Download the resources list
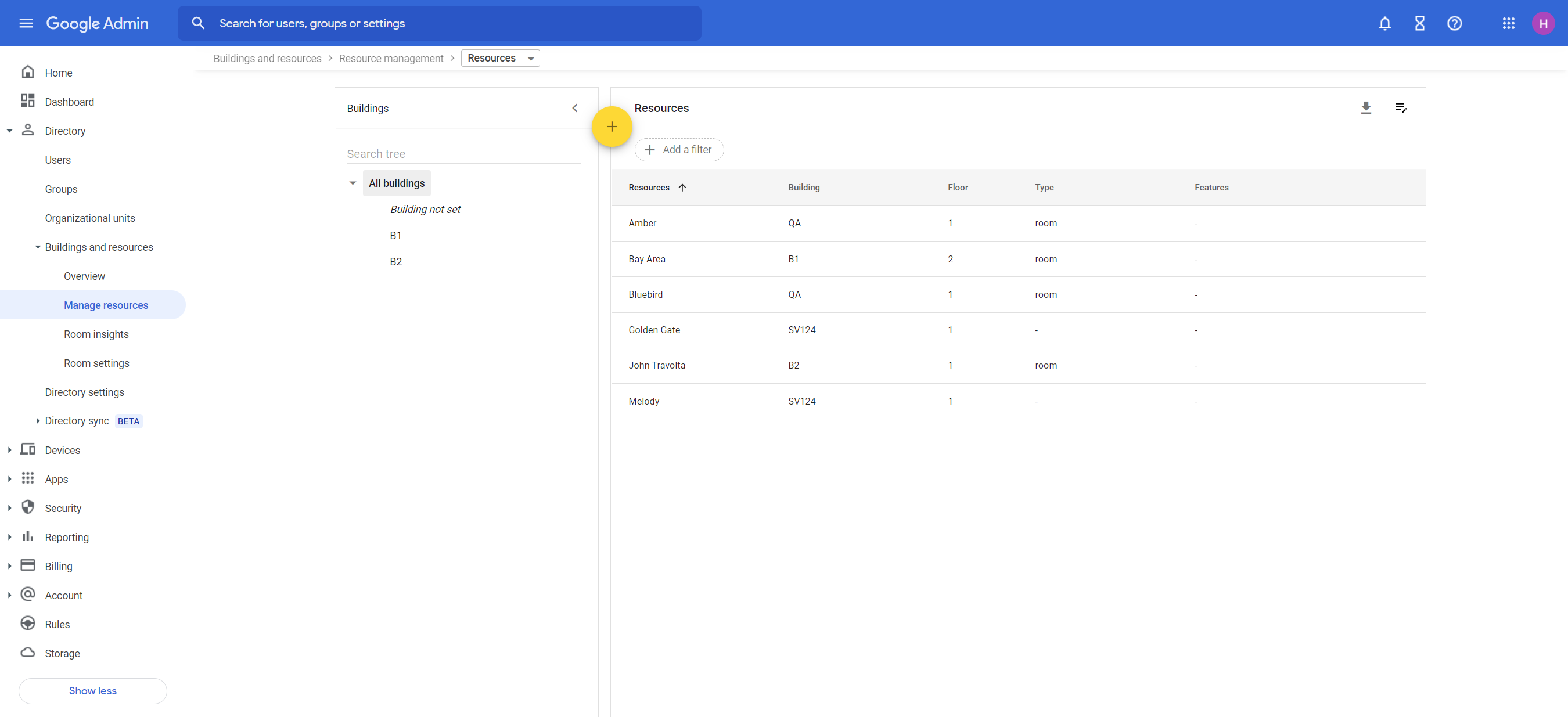This screenshot has width=1568, height=717. pos(1366,108)
